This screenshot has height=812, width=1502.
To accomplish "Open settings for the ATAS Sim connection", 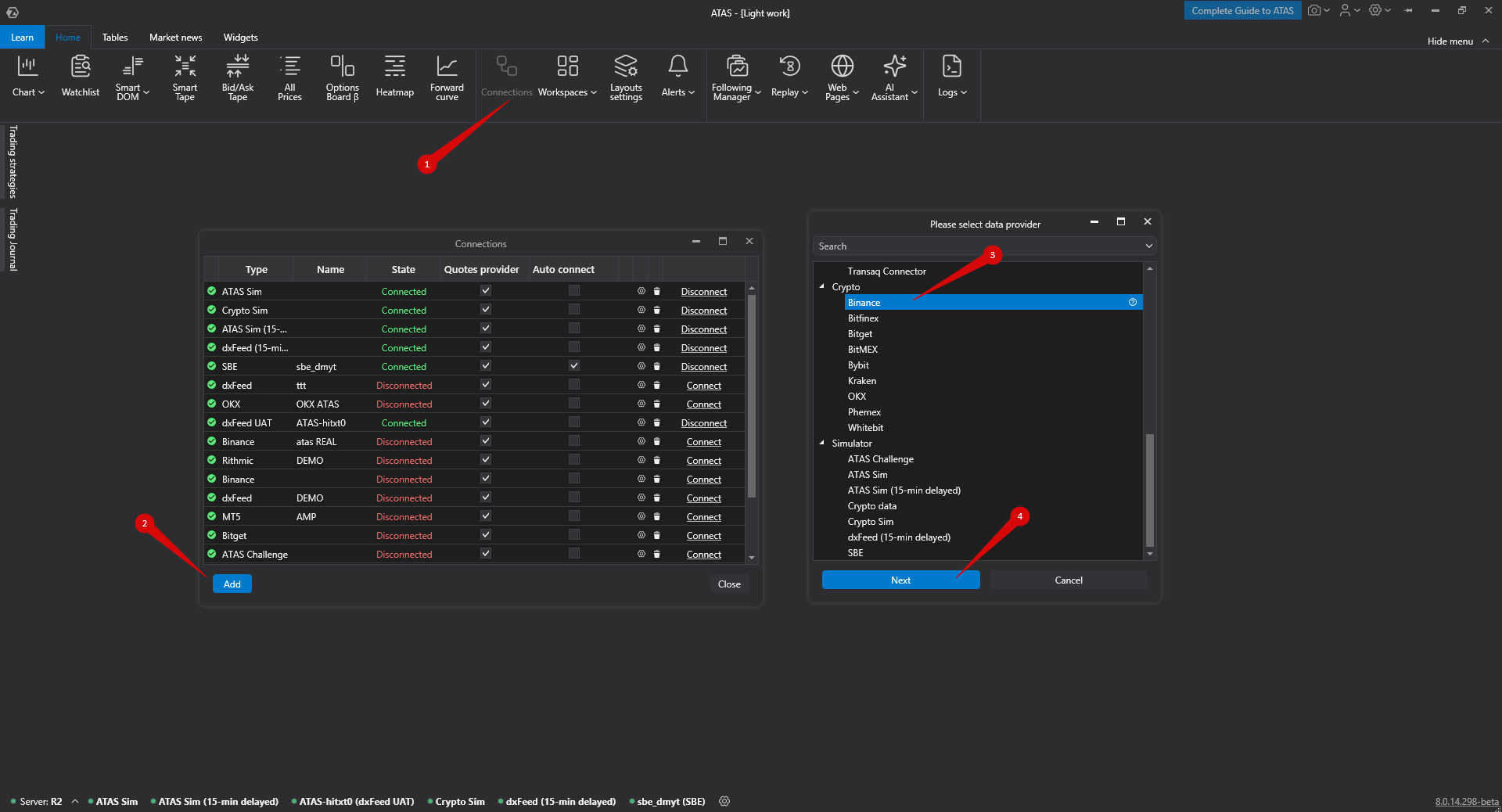I will 641,291.
